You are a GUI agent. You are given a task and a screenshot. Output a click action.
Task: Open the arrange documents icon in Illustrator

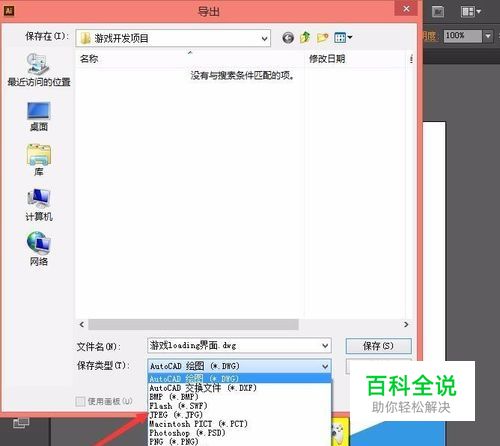pos(470,12)
